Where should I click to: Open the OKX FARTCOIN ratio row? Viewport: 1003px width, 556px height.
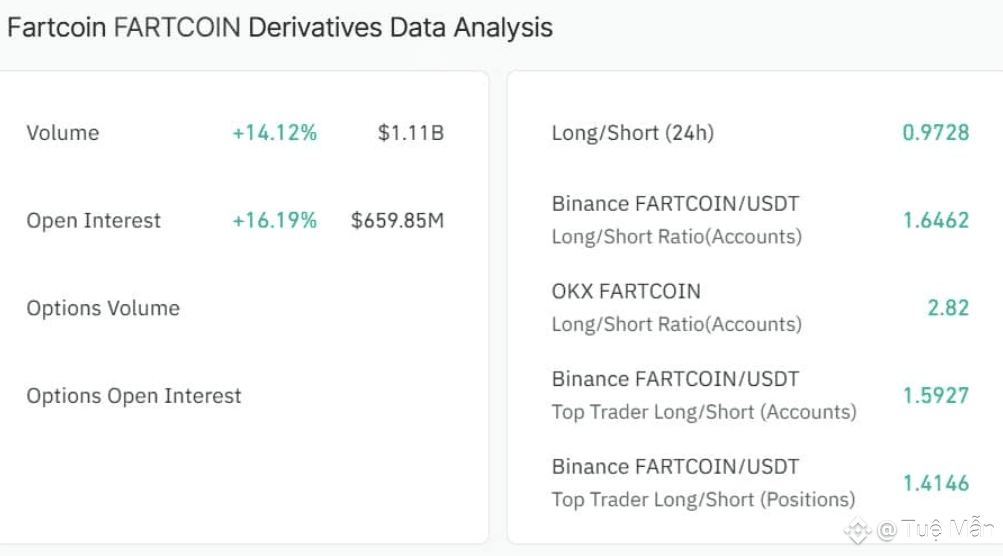(x=676, y=307)
